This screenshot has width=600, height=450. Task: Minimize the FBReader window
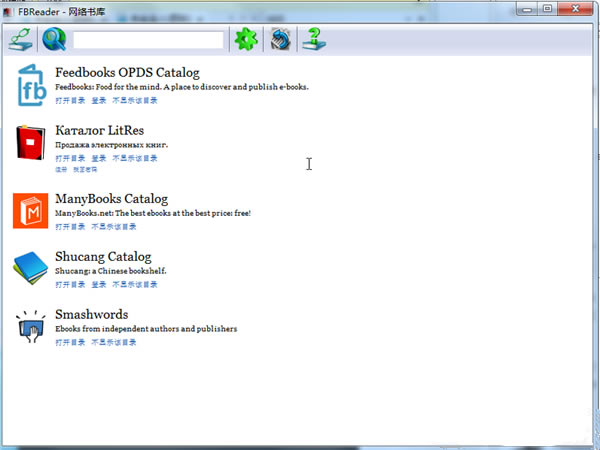[x=527, y=9]
